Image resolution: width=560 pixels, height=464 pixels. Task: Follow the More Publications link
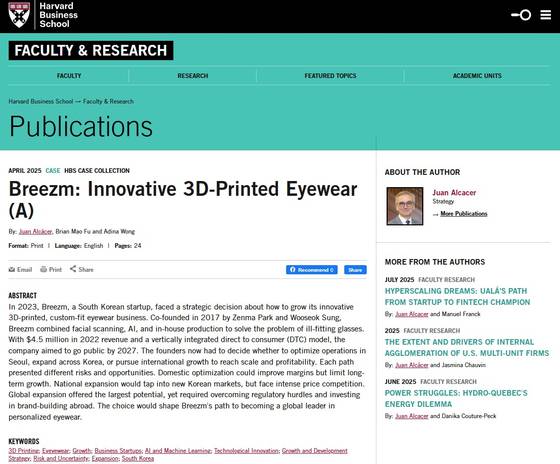point(464,214)
